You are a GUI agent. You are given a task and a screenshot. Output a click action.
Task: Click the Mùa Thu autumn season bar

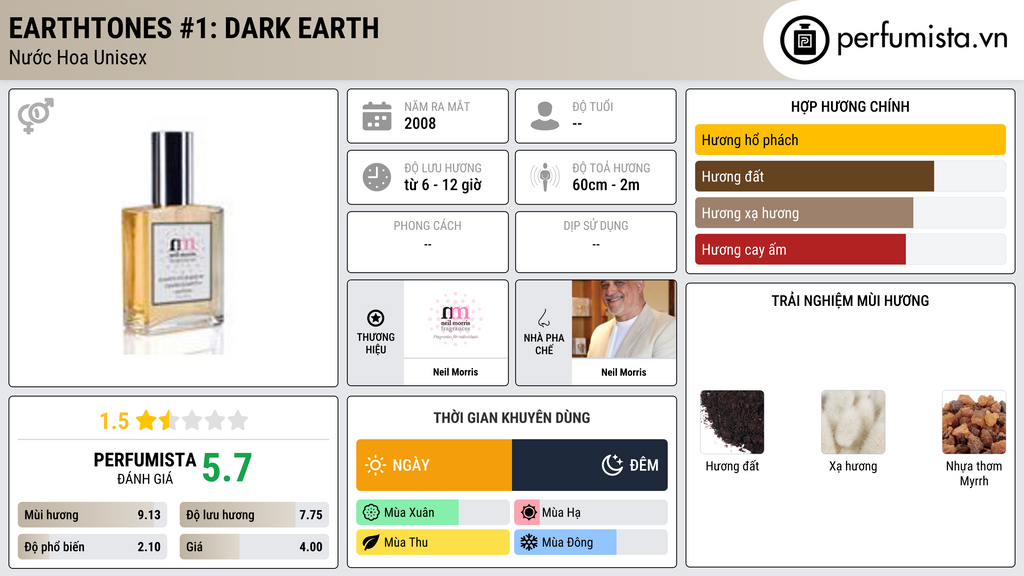point(433,542)
